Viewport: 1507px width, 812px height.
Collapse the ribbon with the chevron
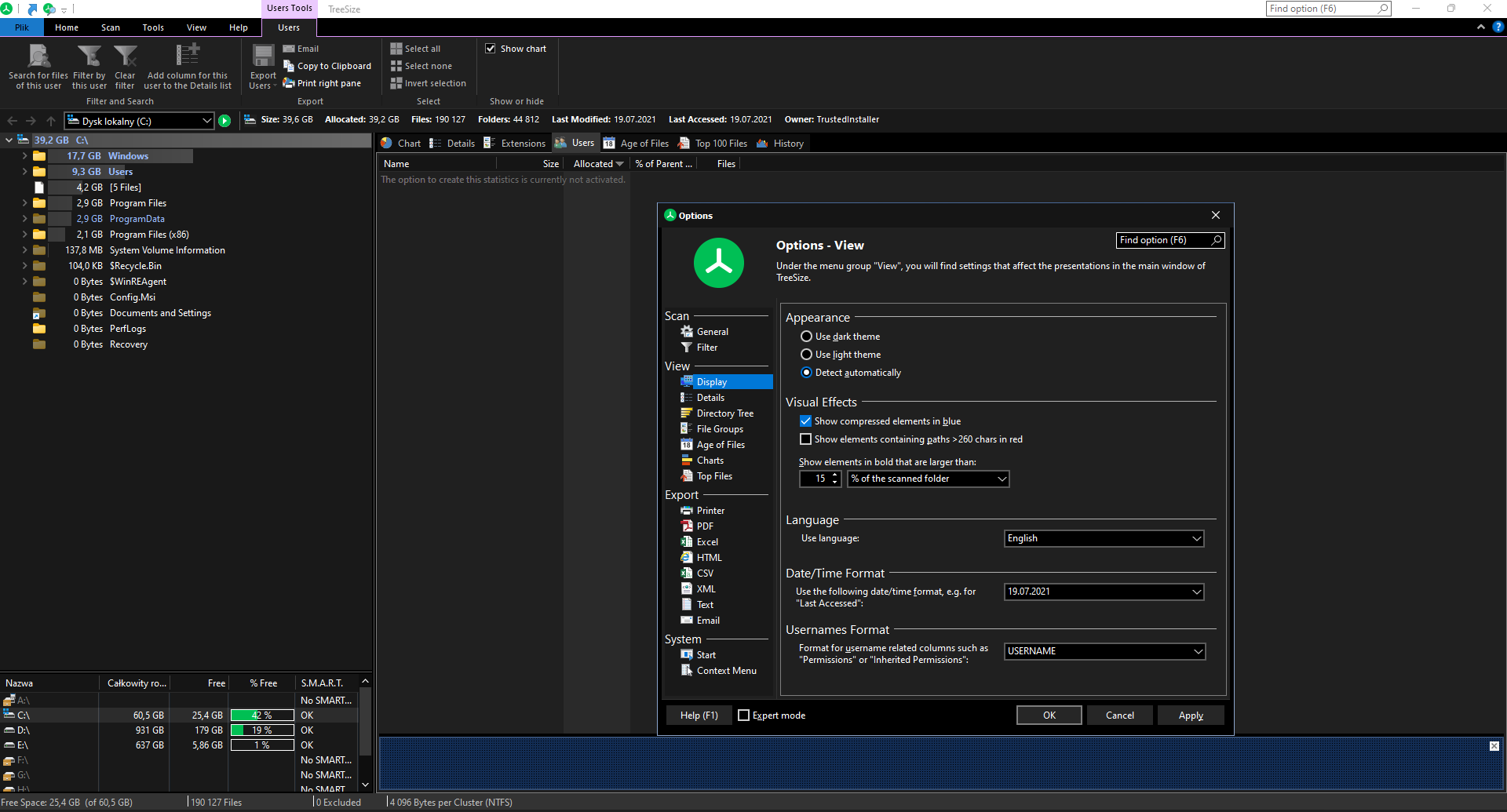(1481, 27)
